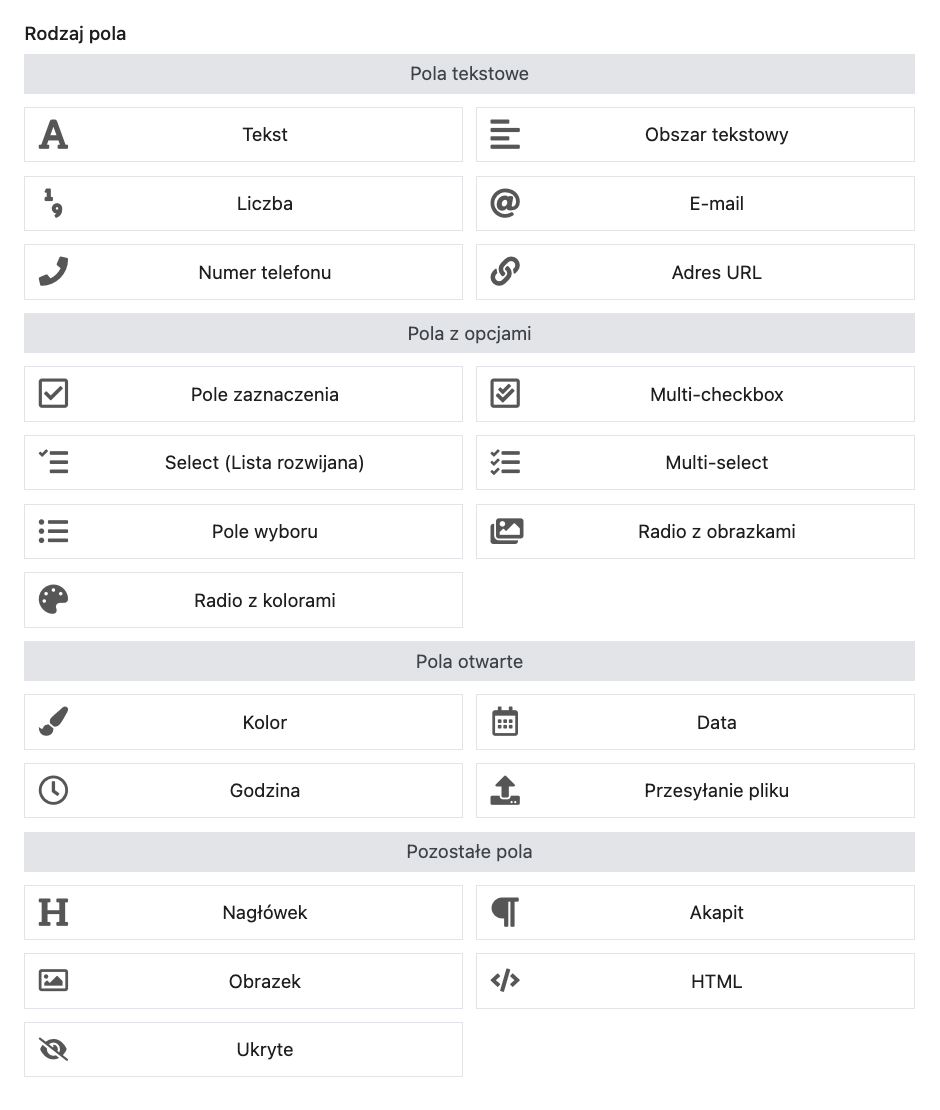Click the HTML code brackets icon
Image resolution: width=940 pixels, height=1110 pixels.
[x=505, y=981]
